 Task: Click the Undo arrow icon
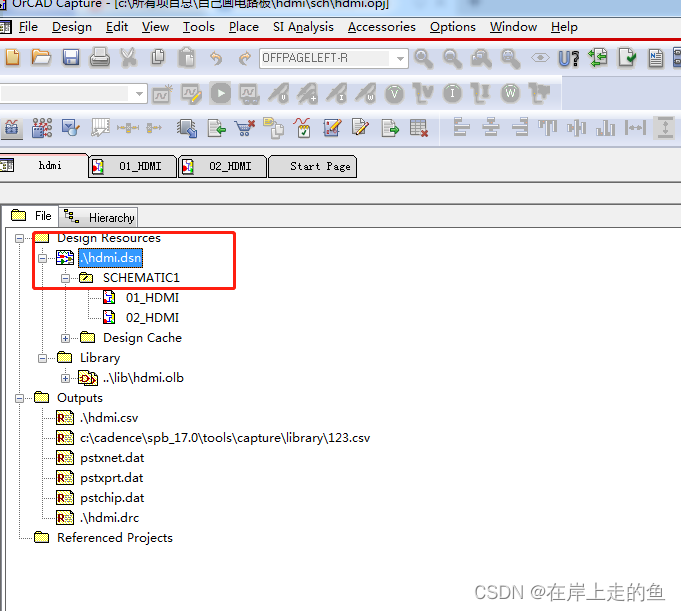tap(216, 58)
